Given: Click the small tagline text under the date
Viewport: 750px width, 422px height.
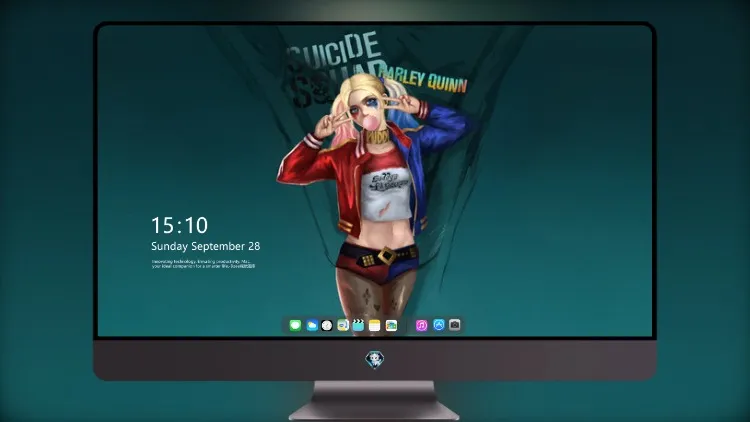Looking at the screenshot, I should 203,264.
